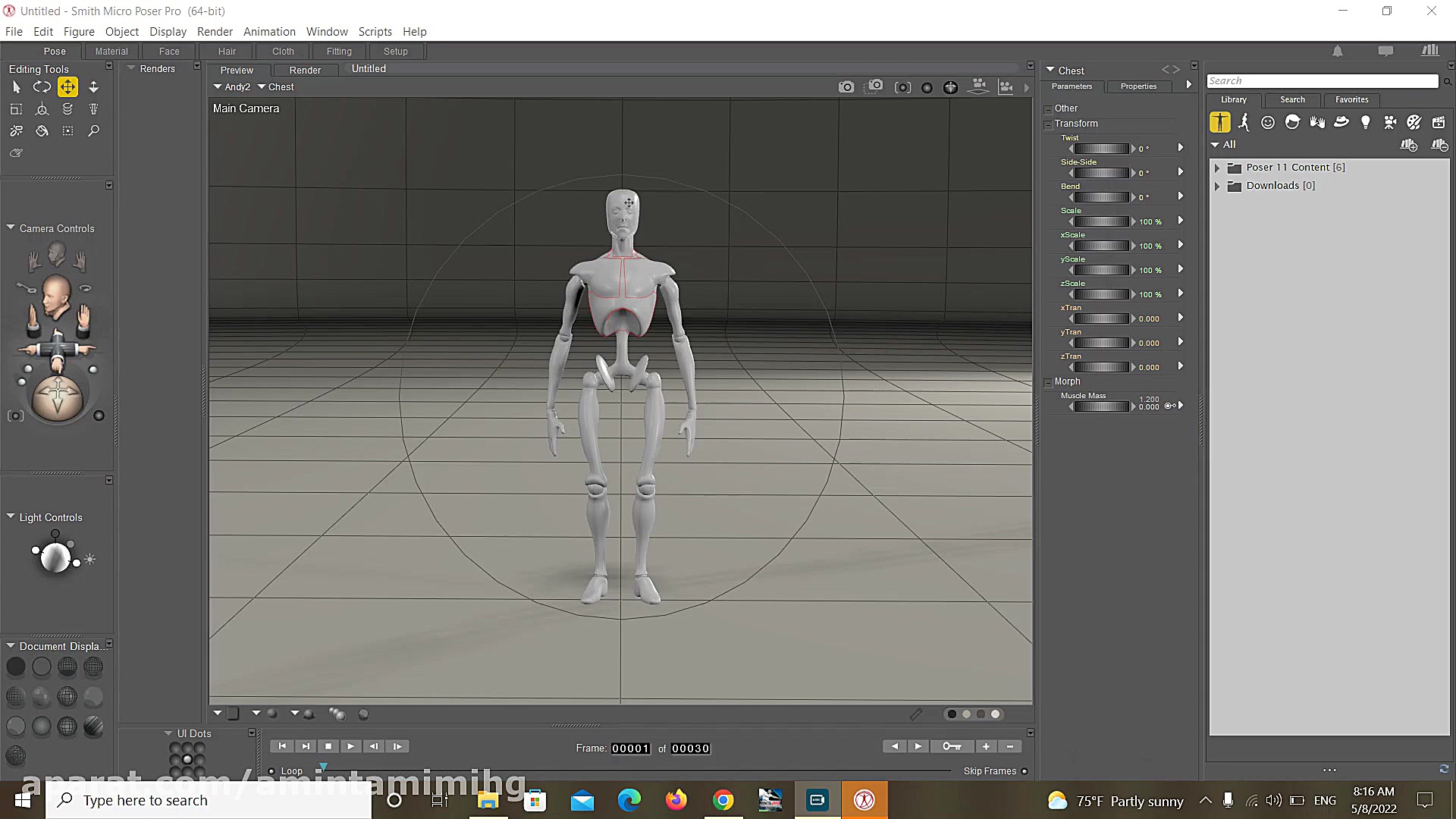The image size is (1456, 819).
Task: Open the Hands library category
Action: (1317, 122)
